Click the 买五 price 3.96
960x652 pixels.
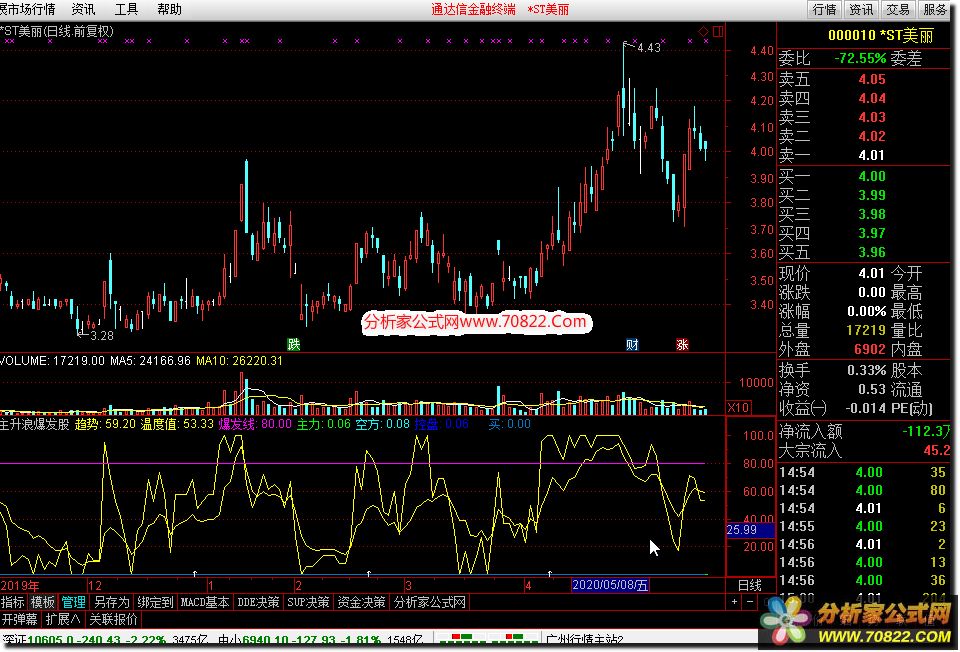coord(872,252)
